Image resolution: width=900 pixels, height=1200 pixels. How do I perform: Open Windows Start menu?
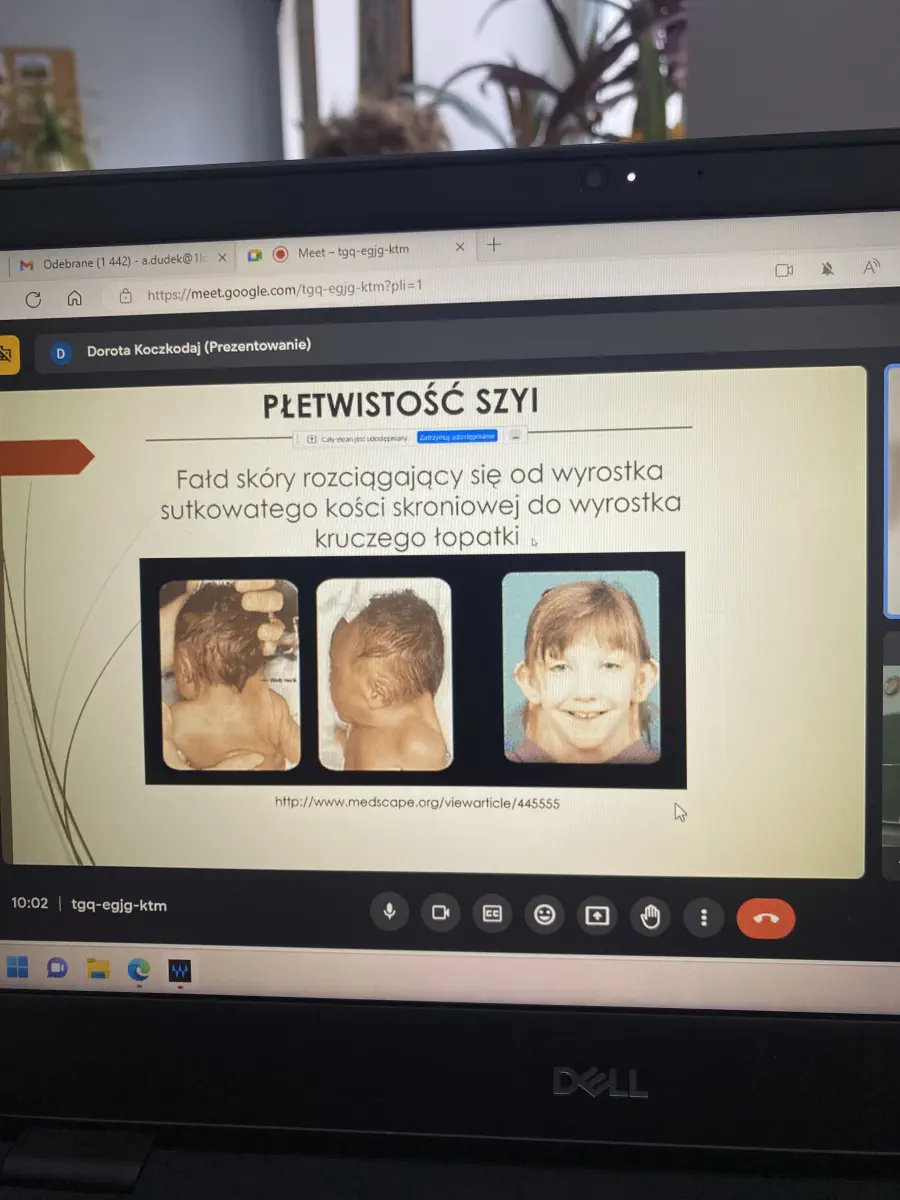pyautogui.click(x=18, y=967)
